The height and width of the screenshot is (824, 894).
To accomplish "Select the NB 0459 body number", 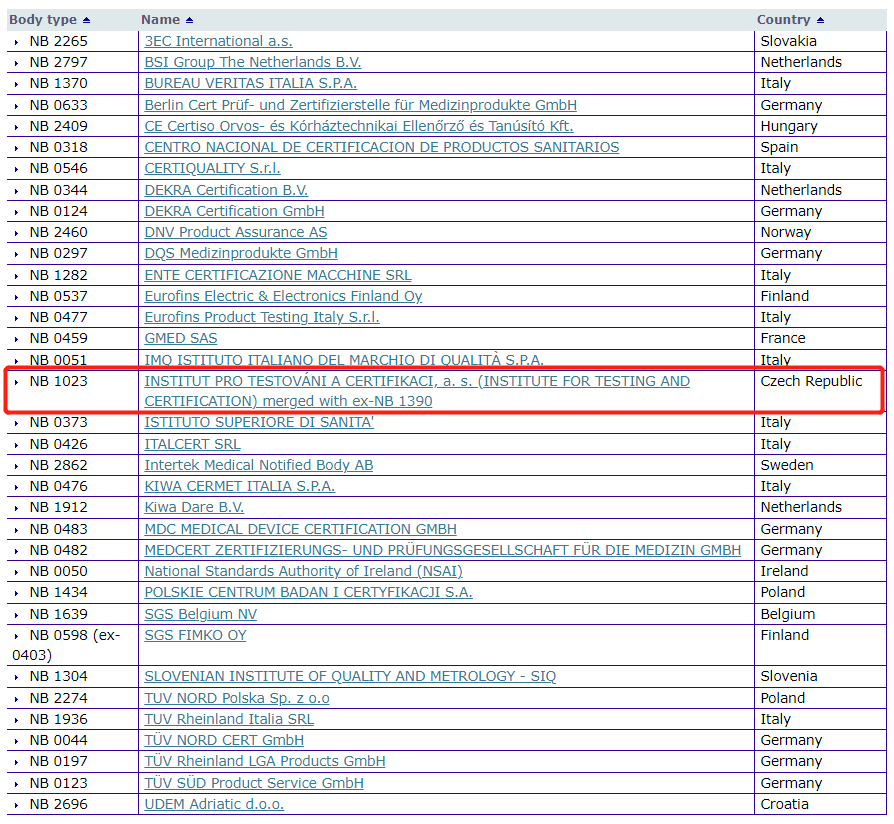I will coord(59,338).
